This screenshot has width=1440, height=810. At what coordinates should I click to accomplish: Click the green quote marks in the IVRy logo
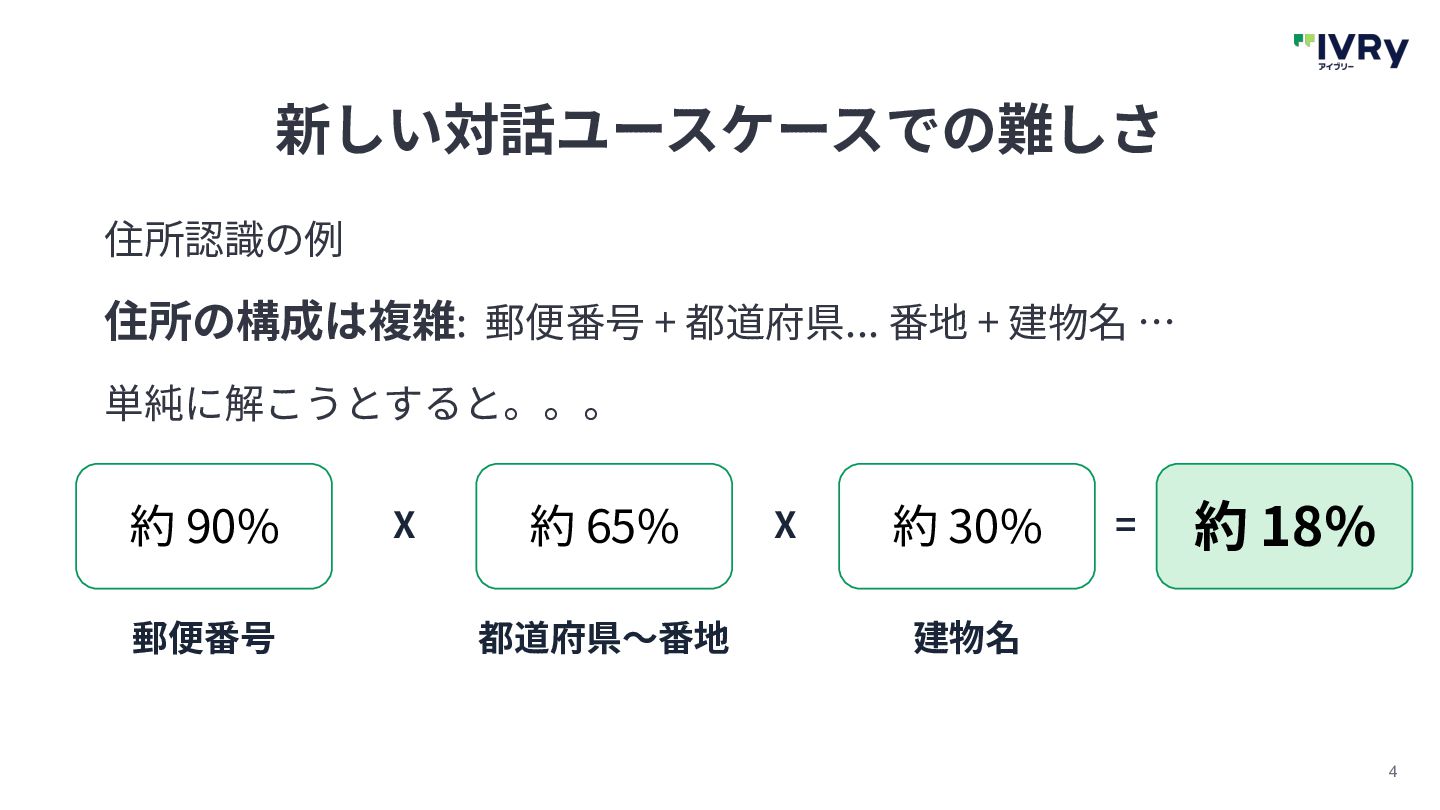coord(1303,41)
